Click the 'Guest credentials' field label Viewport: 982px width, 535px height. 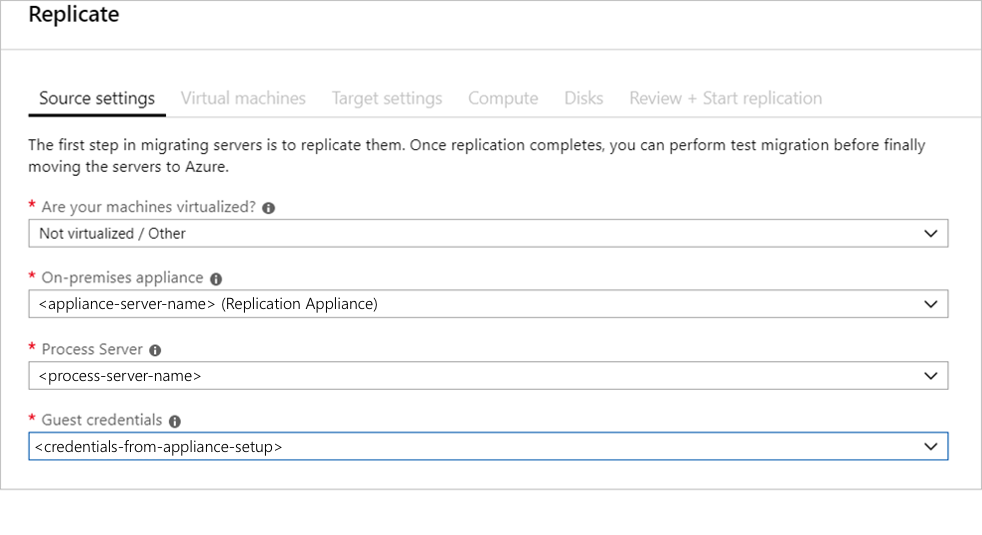click(x=102, y=421)
